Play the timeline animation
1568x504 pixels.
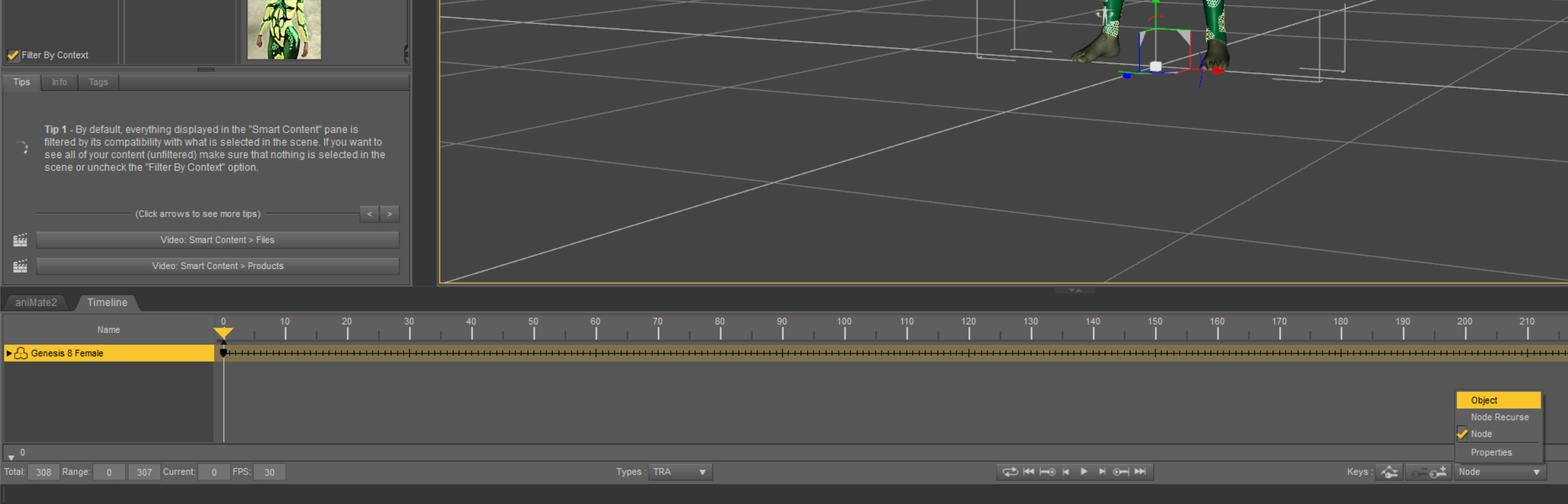point(1084,472)
